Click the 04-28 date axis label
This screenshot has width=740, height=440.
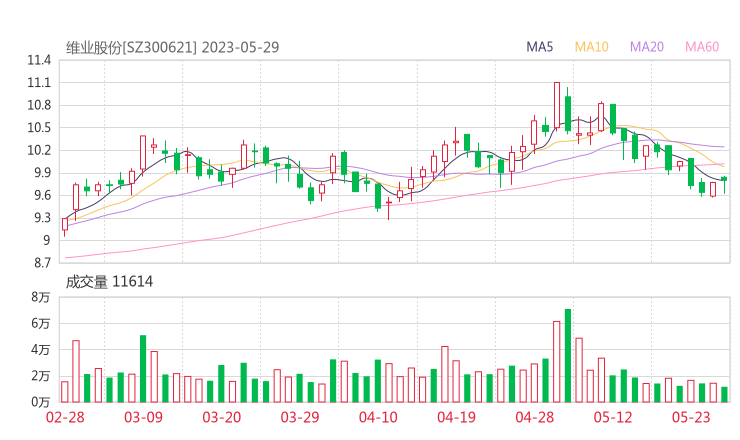(535, 417)
